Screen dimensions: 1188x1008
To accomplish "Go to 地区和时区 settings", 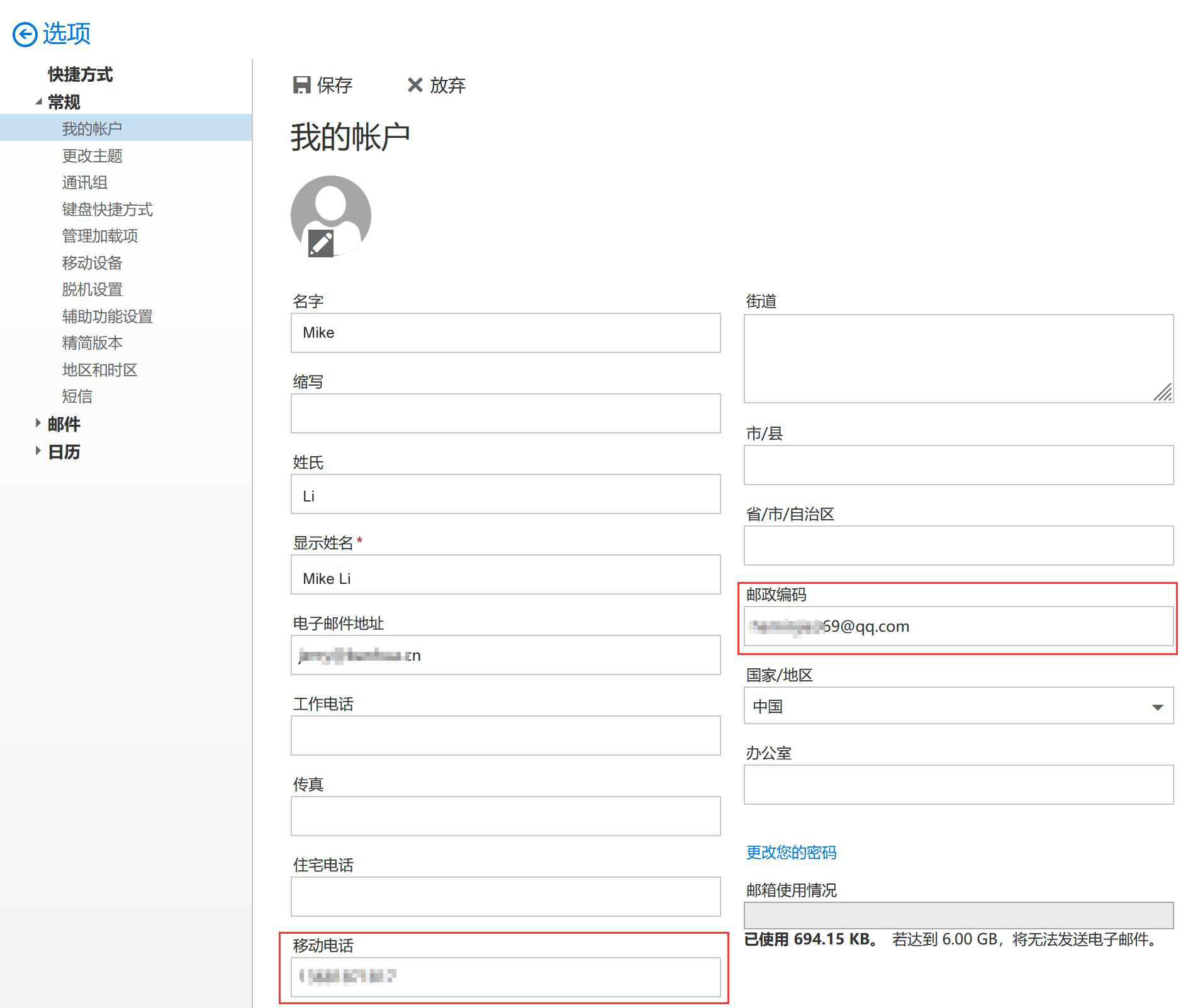I will (x=100, y=370).
